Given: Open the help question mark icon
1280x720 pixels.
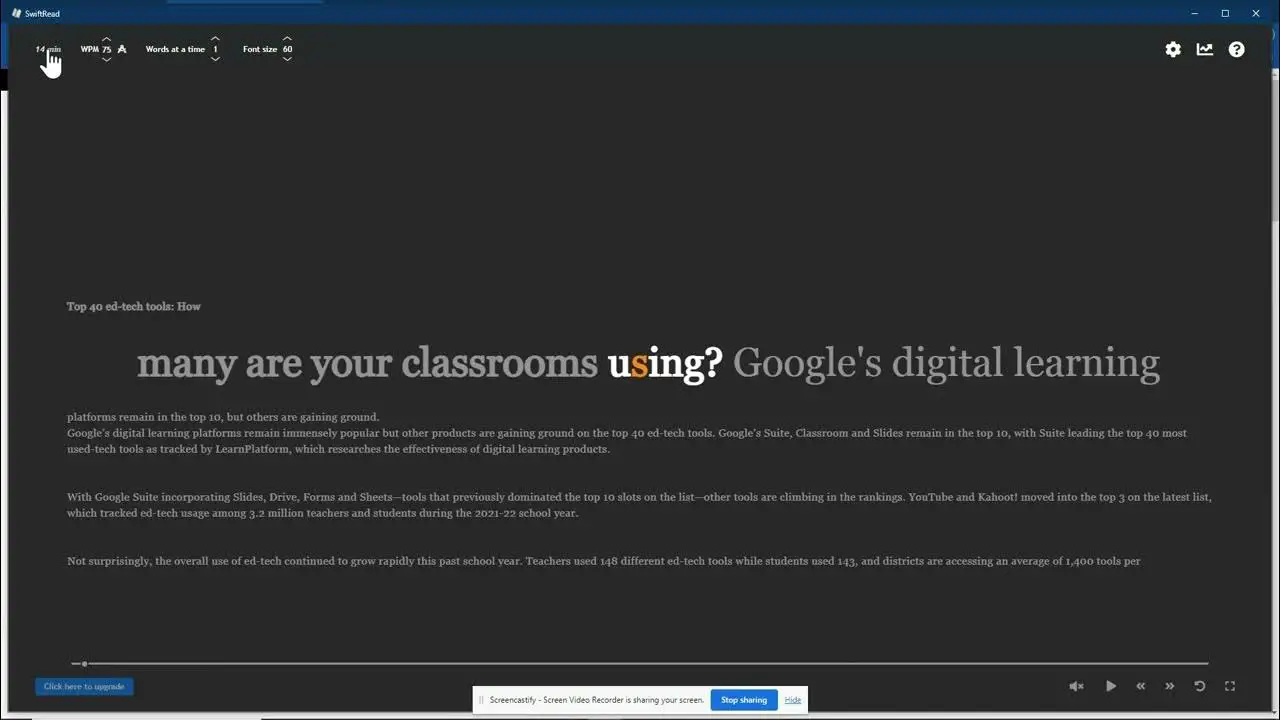Looking at the screenshot, I should point(1237,49).
